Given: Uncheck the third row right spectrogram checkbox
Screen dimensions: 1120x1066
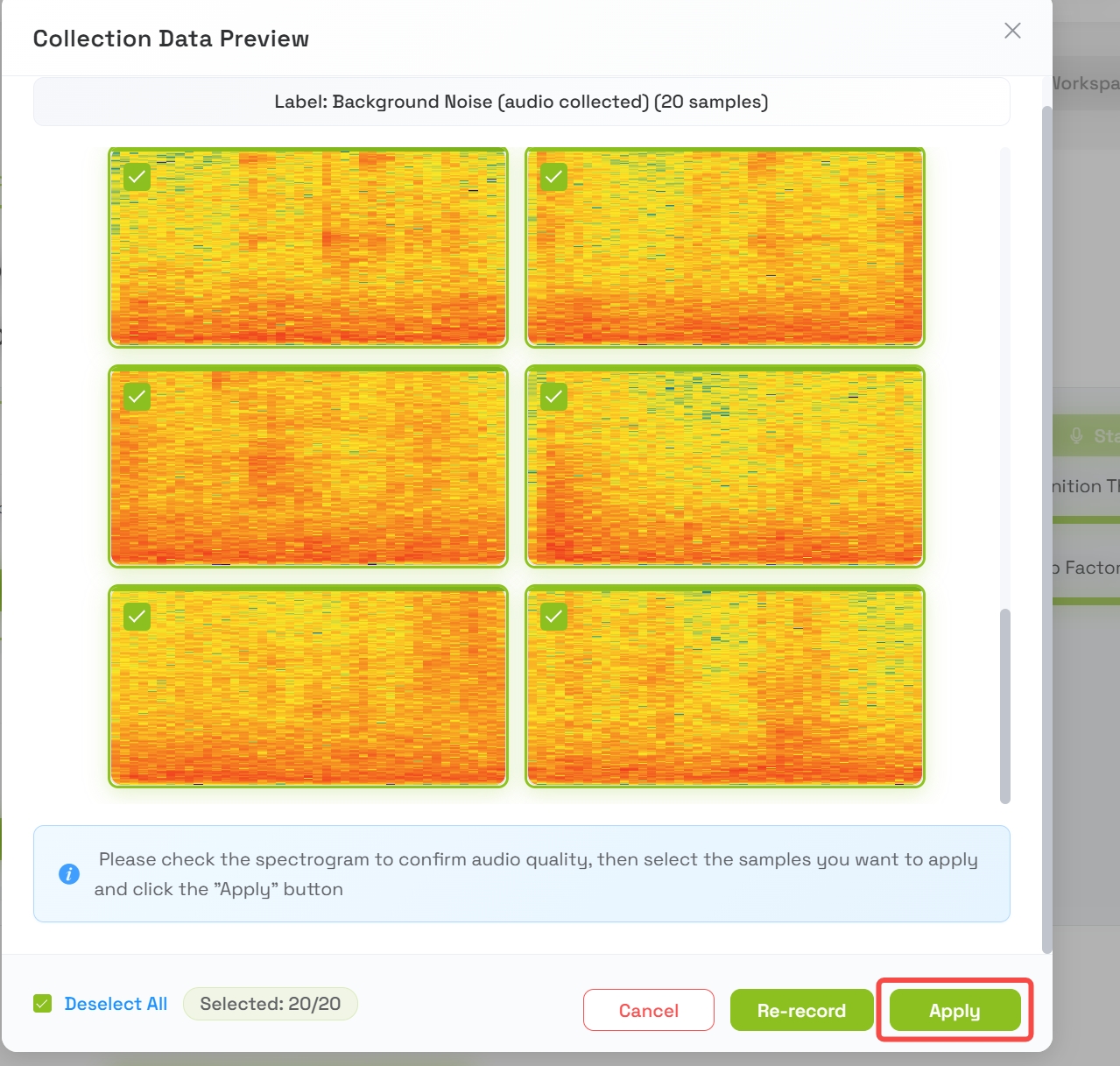Looking at the screenshot, I should pyautogui.click(x=553, y=617).
